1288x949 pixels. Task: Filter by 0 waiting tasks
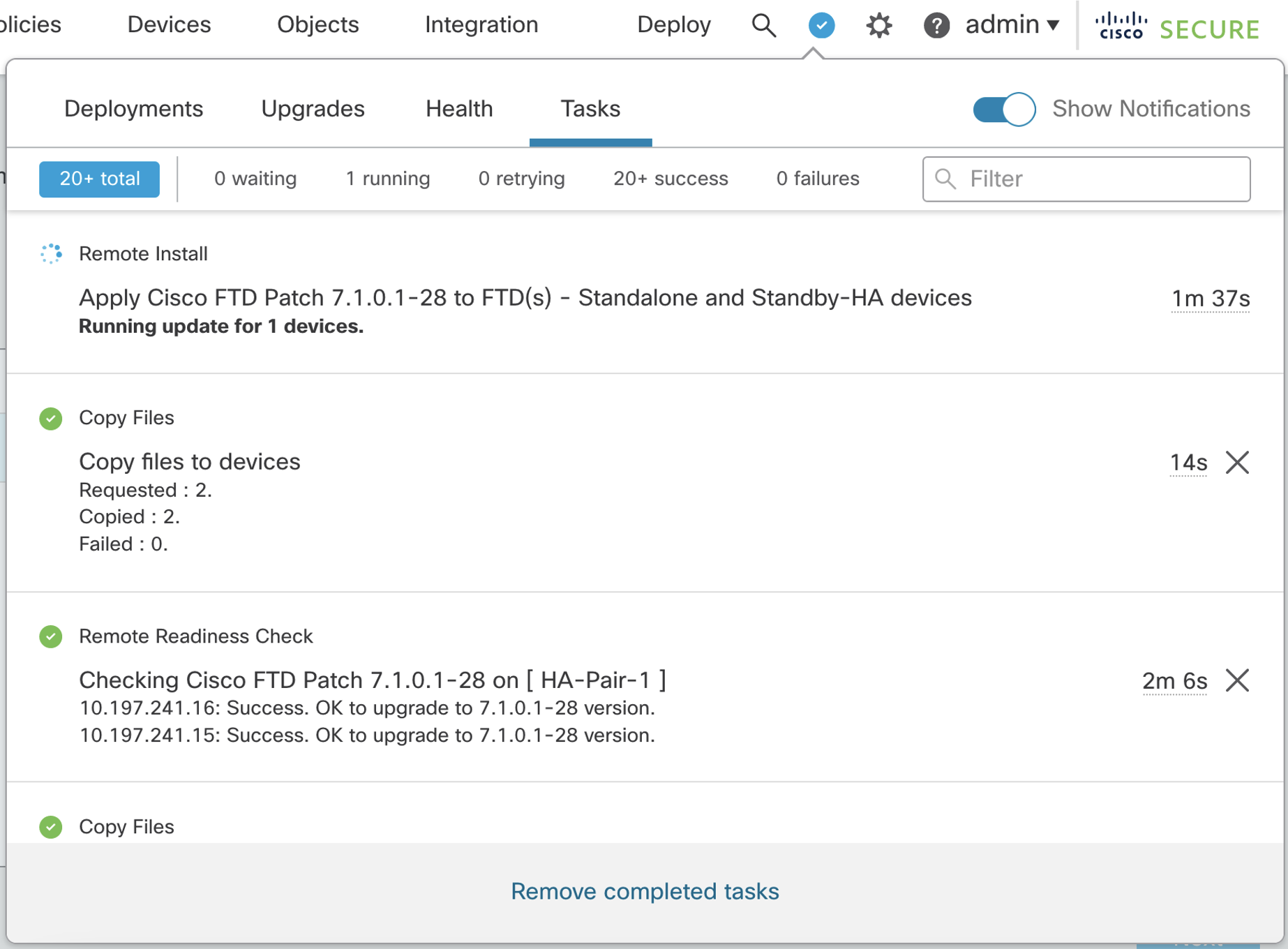[255, 179]
